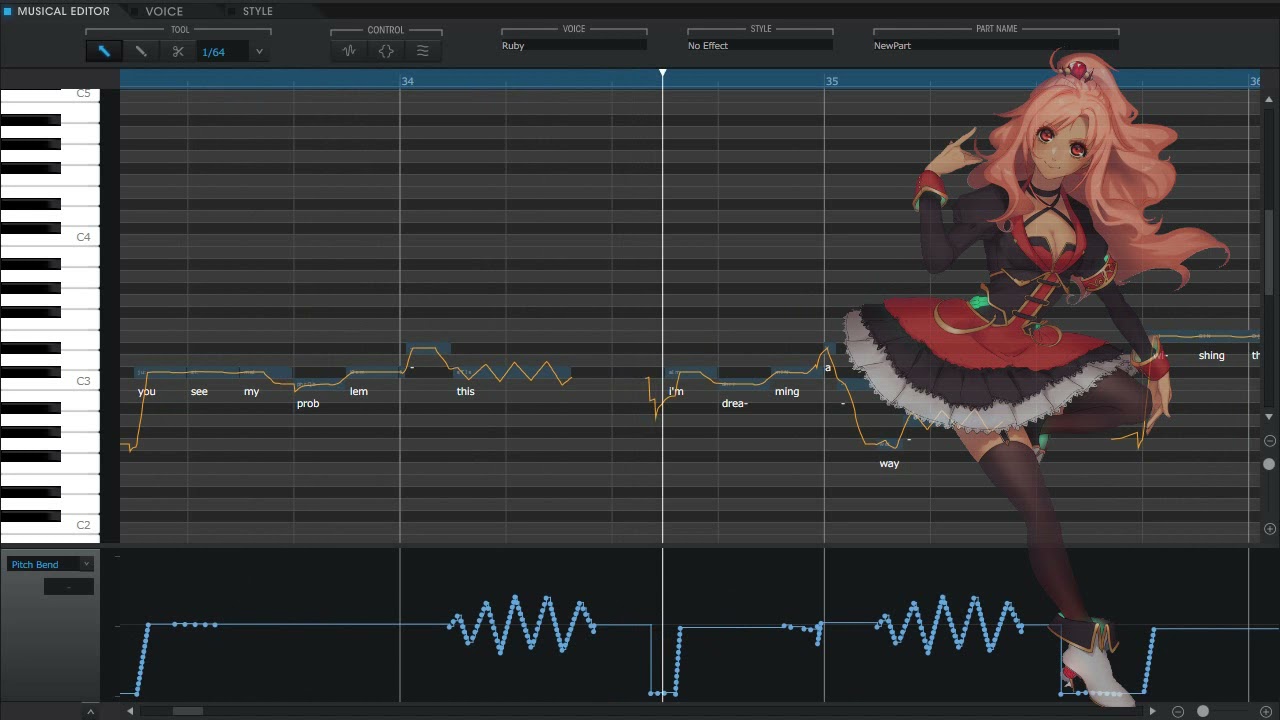Click measure 34 on the ruler
The image size is (1280, 720).
coord(407,81)
